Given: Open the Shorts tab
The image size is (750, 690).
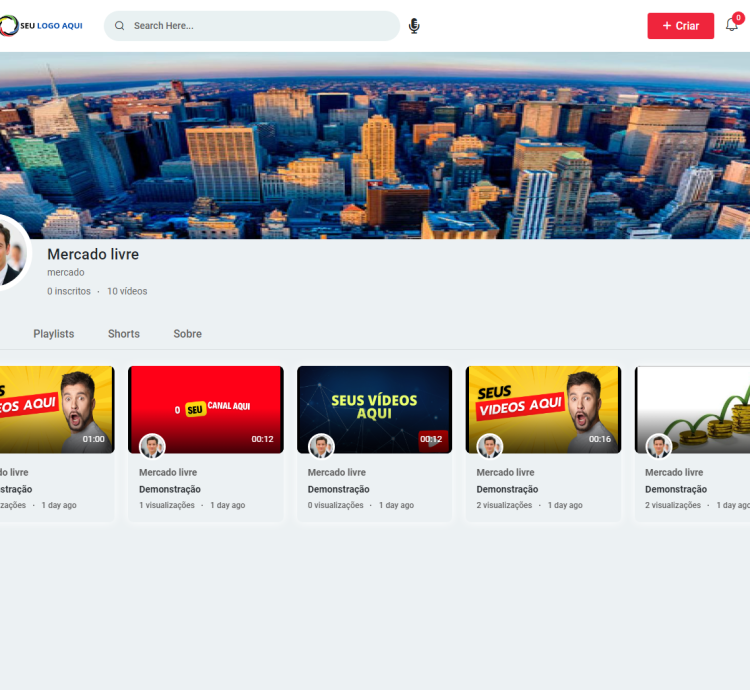Looking at the screenshot, I should [x=124, y=334].
